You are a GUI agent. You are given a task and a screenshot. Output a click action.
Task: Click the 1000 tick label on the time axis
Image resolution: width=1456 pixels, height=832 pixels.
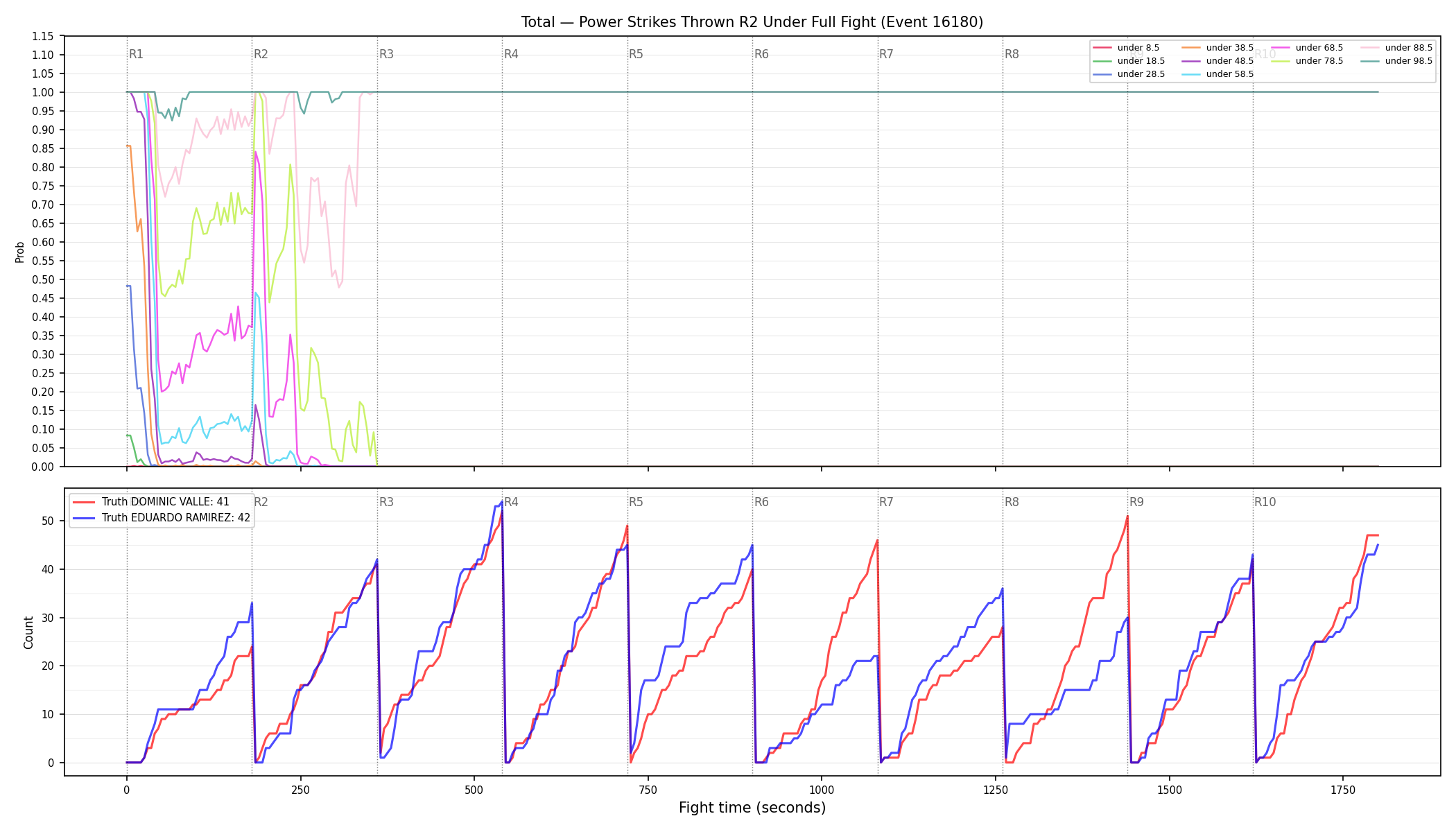822,790
